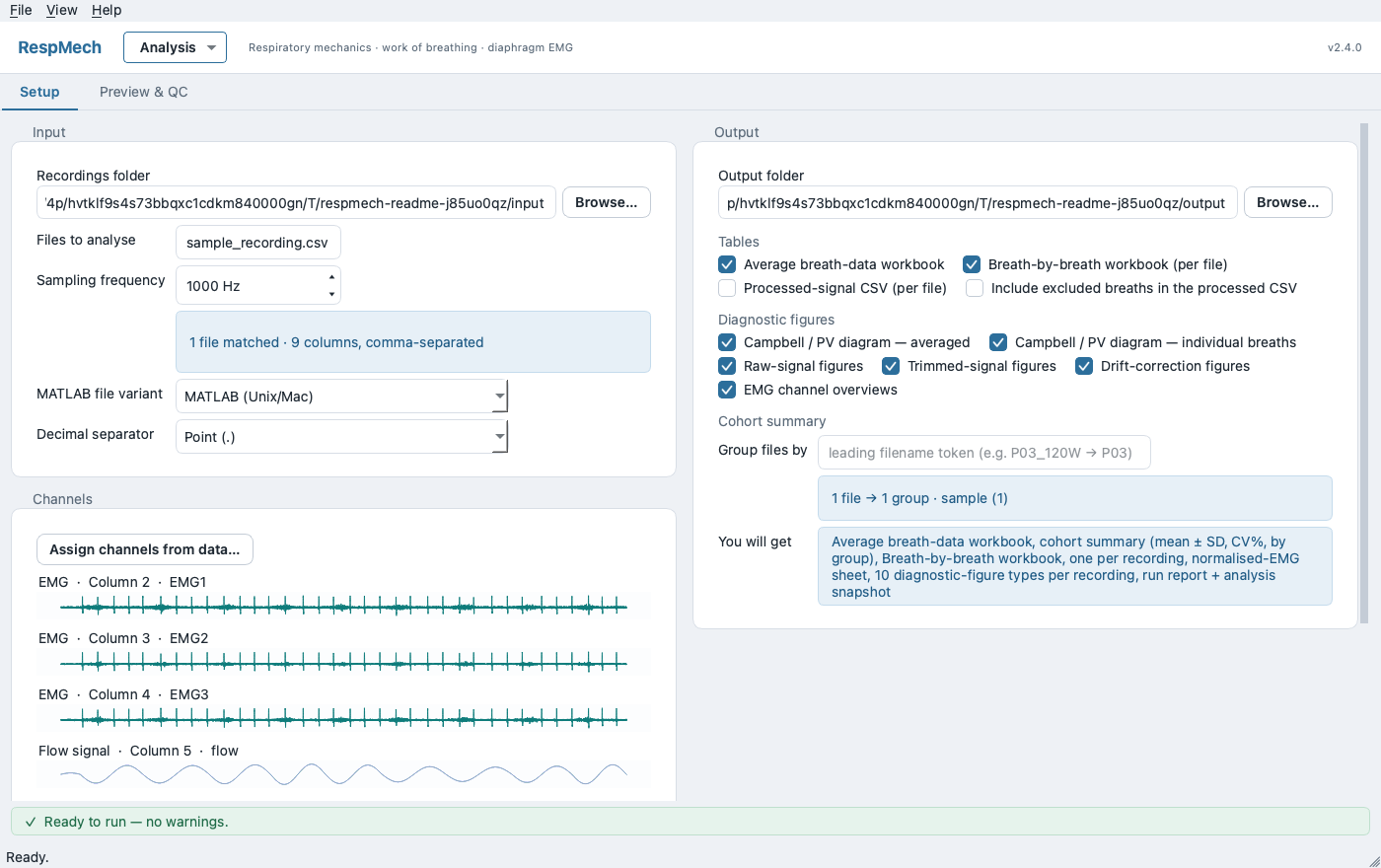Click the EMG3 Column 4 waveform preview

343,718
